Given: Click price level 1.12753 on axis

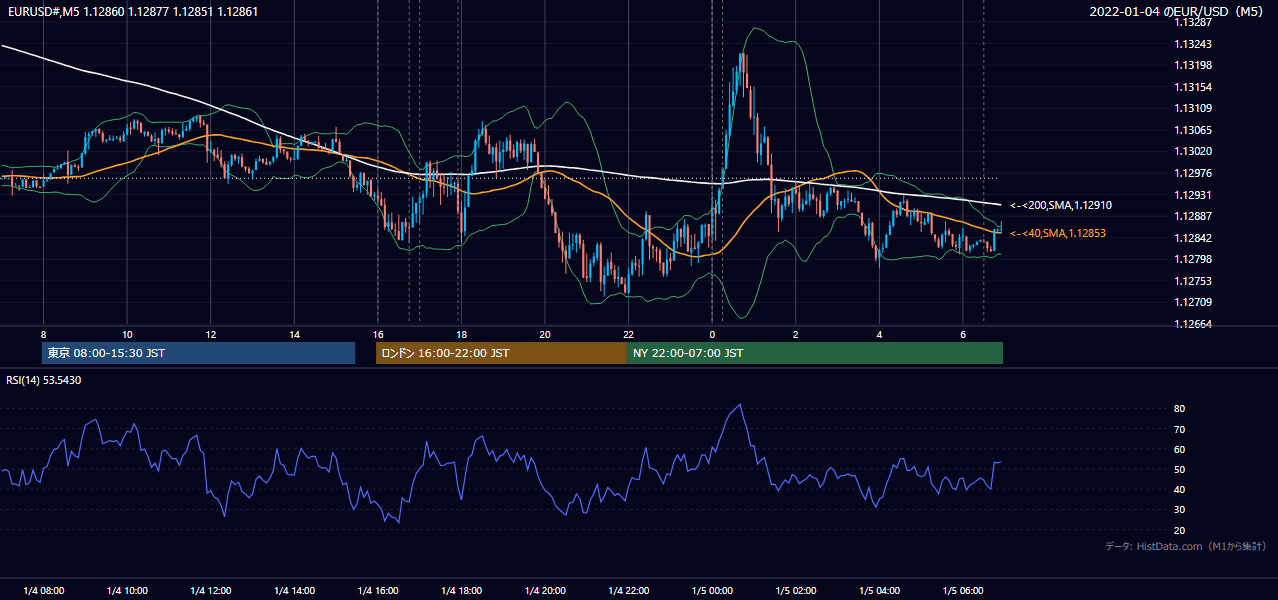Looking at the screenshot, I should pos(1193,281).
